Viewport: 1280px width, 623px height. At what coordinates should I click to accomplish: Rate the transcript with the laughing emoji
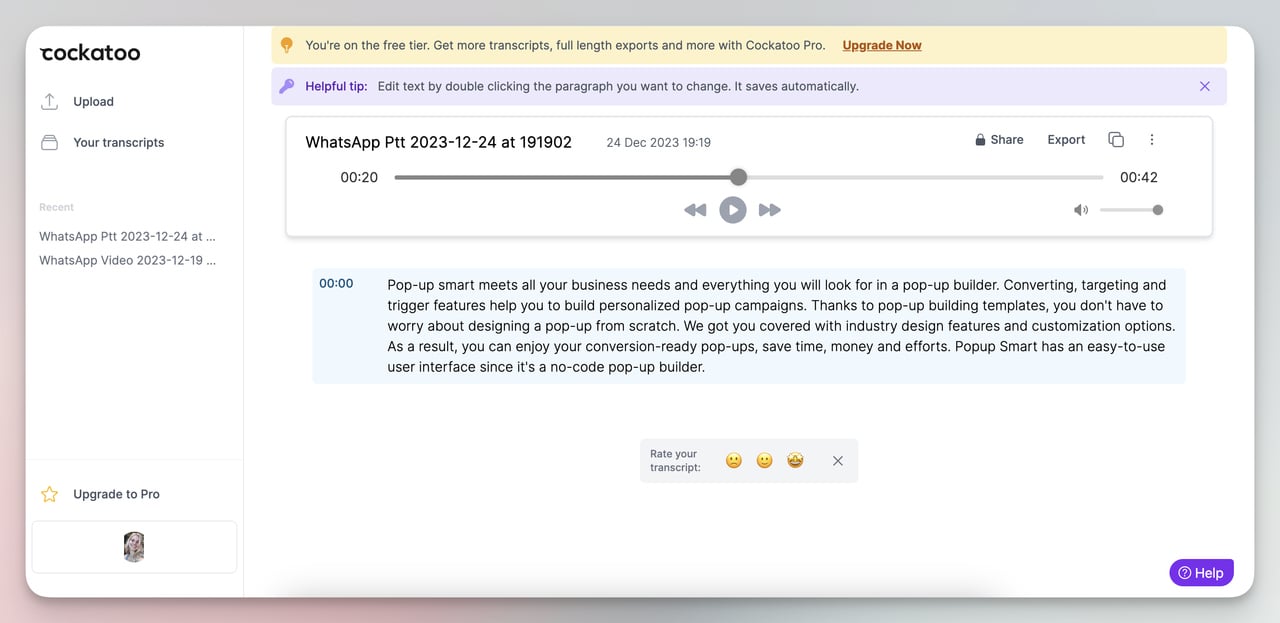(x=795, y=460)
